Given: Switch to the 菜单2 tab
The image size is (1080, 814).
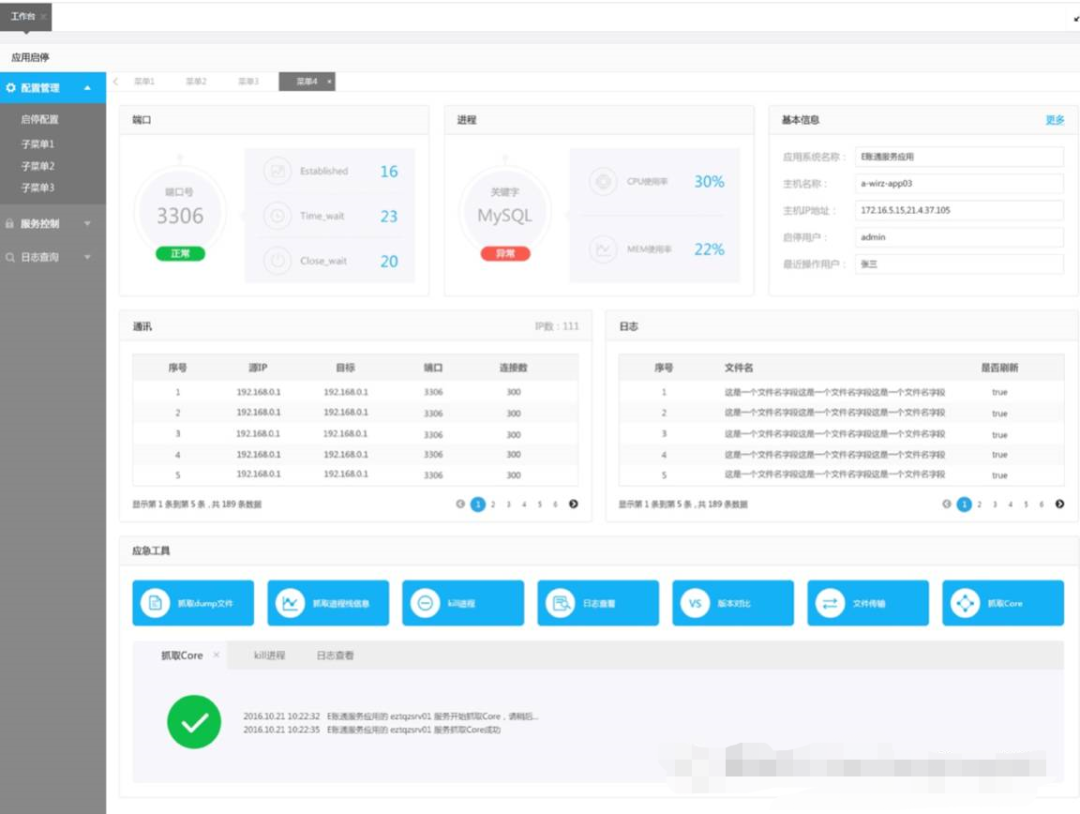Looking at the screenshot, I should coord(196,81).
